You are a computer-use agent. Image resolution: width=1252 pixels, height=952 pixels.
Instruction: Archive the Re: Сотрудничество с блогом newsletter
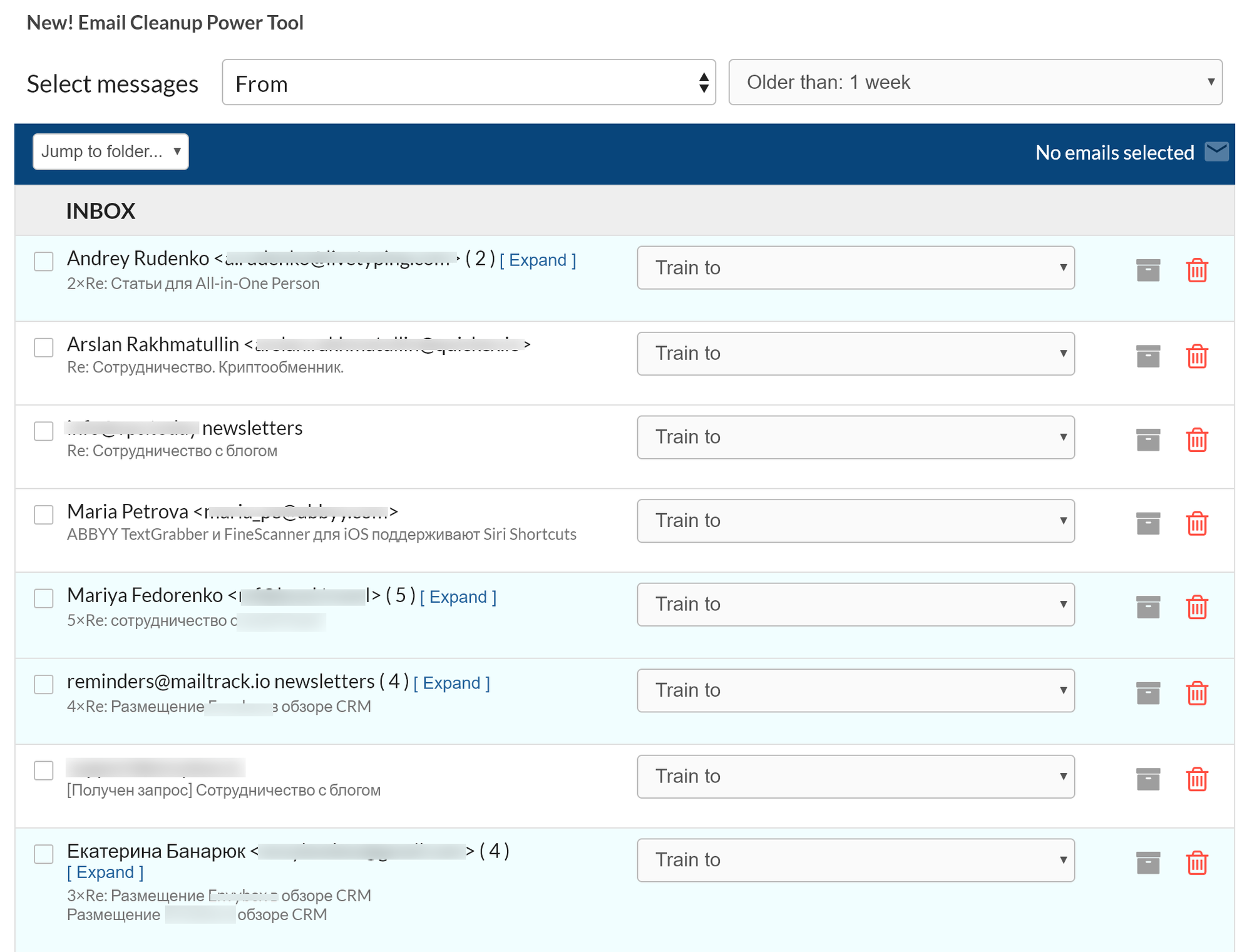click(x=1147, y=439)
